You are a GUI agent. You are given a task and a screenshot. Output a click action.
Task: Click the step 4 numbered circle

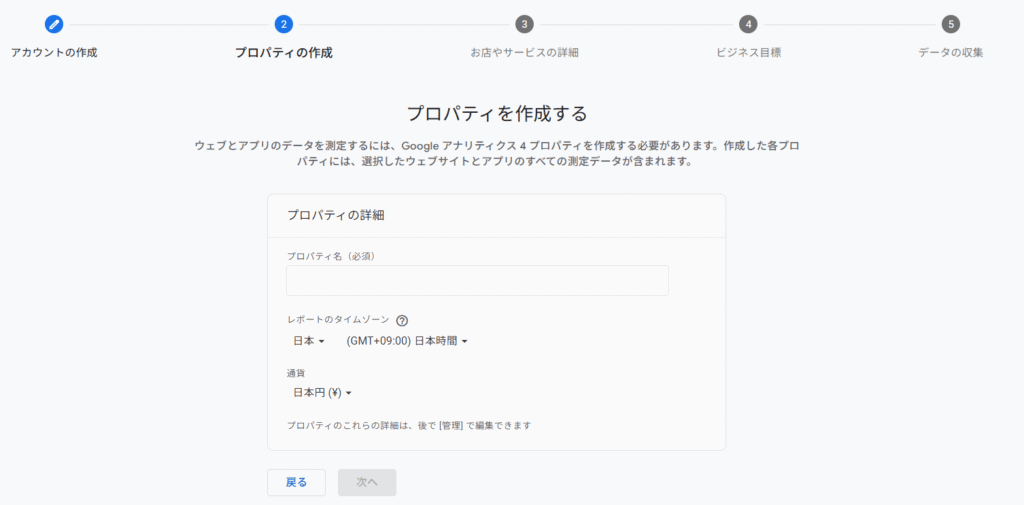point(748,24)
